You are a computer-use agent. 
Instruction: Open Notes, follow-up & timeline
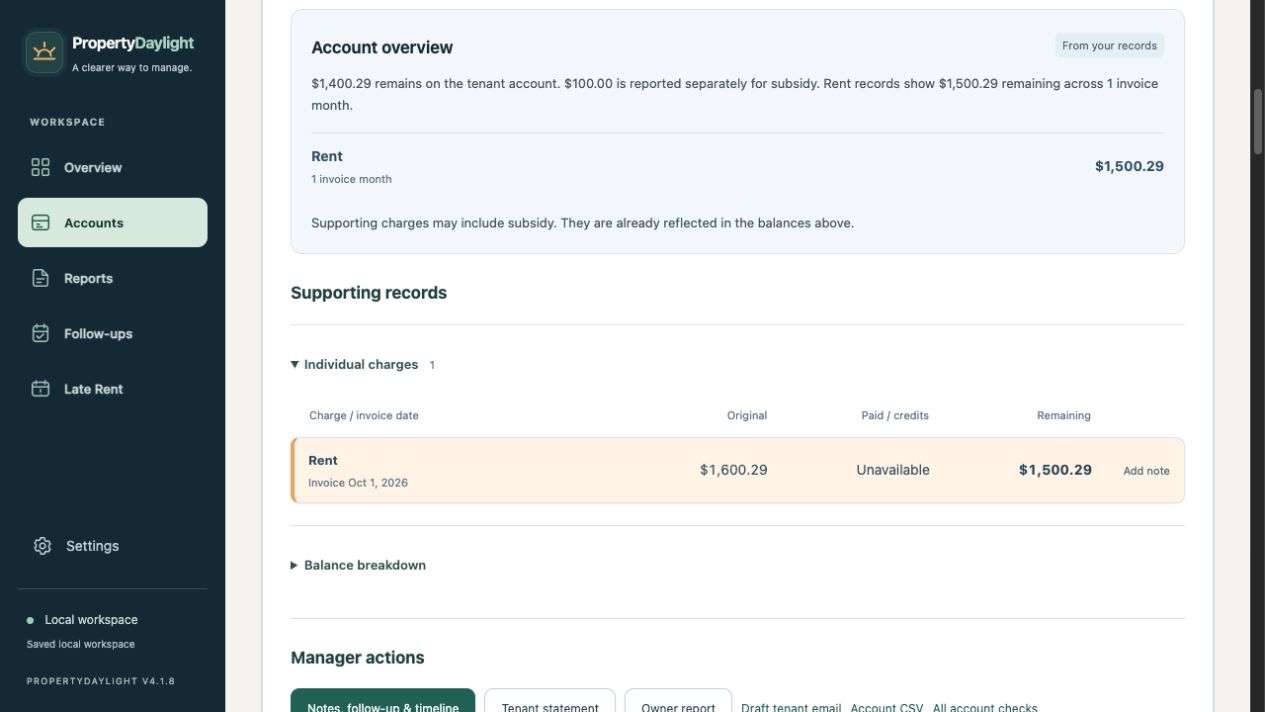[x=383, y=701]
